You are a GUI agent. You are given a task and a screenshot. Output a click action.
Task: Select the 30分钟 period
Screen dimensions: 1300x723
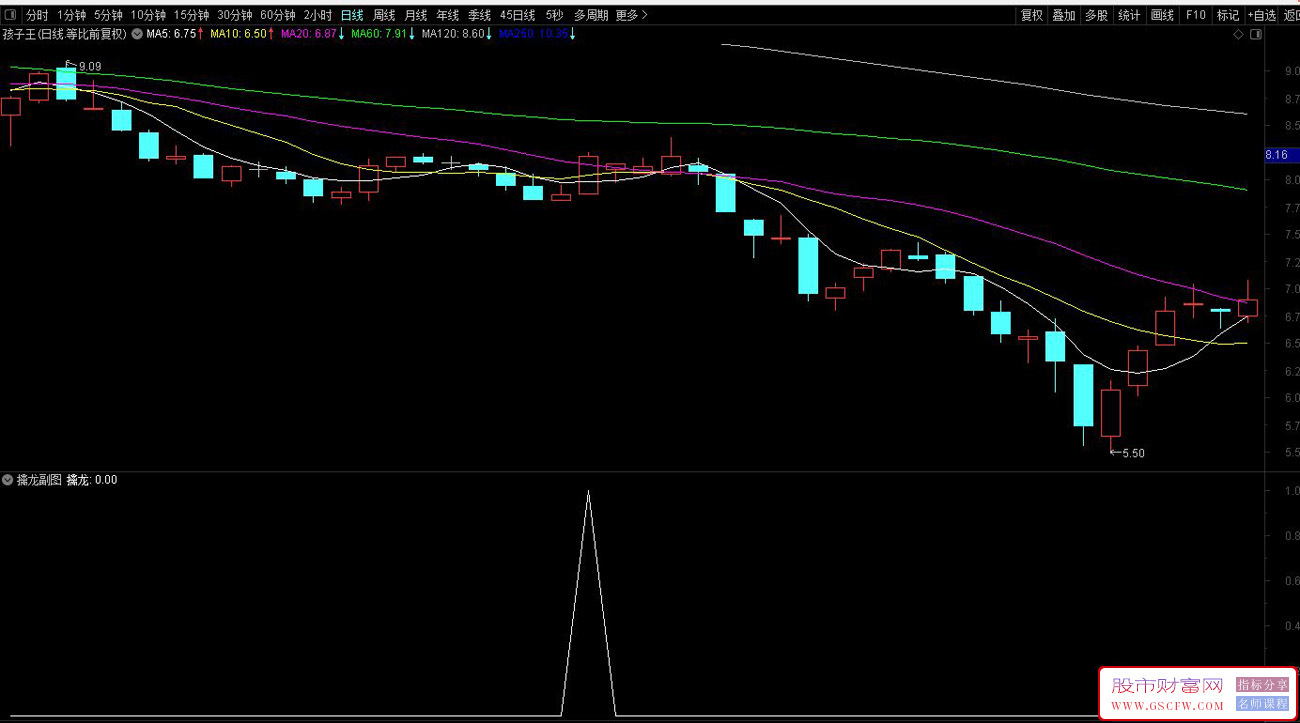tap(235, 15)
